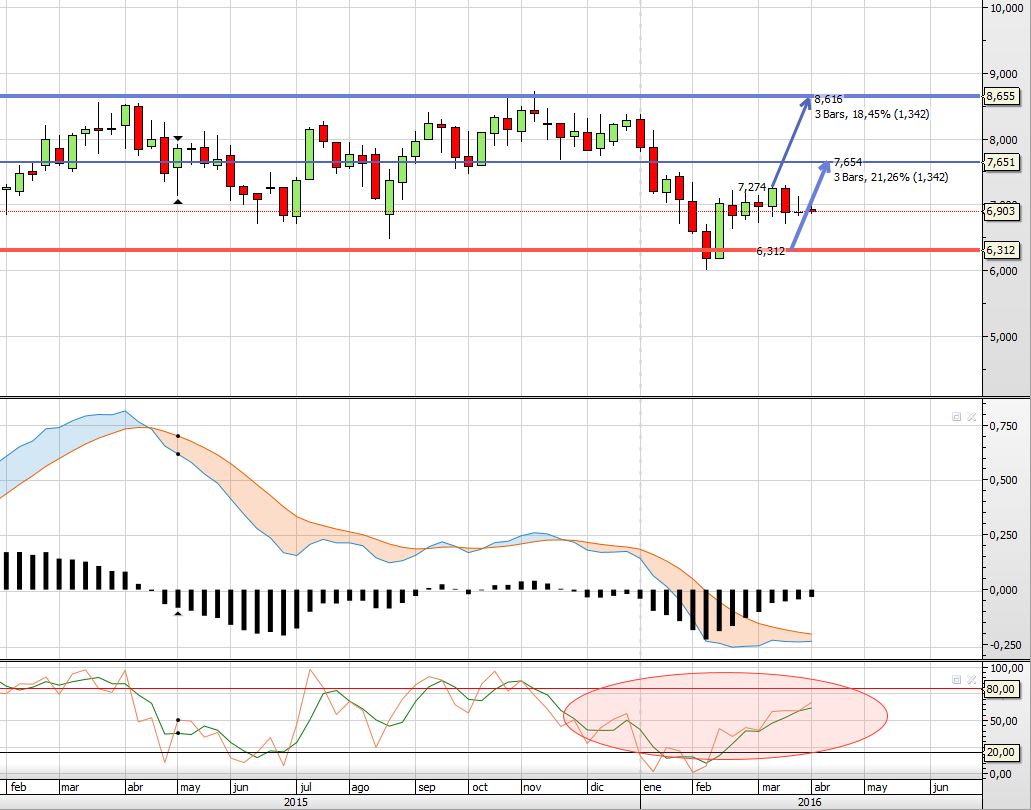Click the 5,000 price scale value
Image resolution: width=1031 pixels, height=810 pixels.
tap(1003, 337)
